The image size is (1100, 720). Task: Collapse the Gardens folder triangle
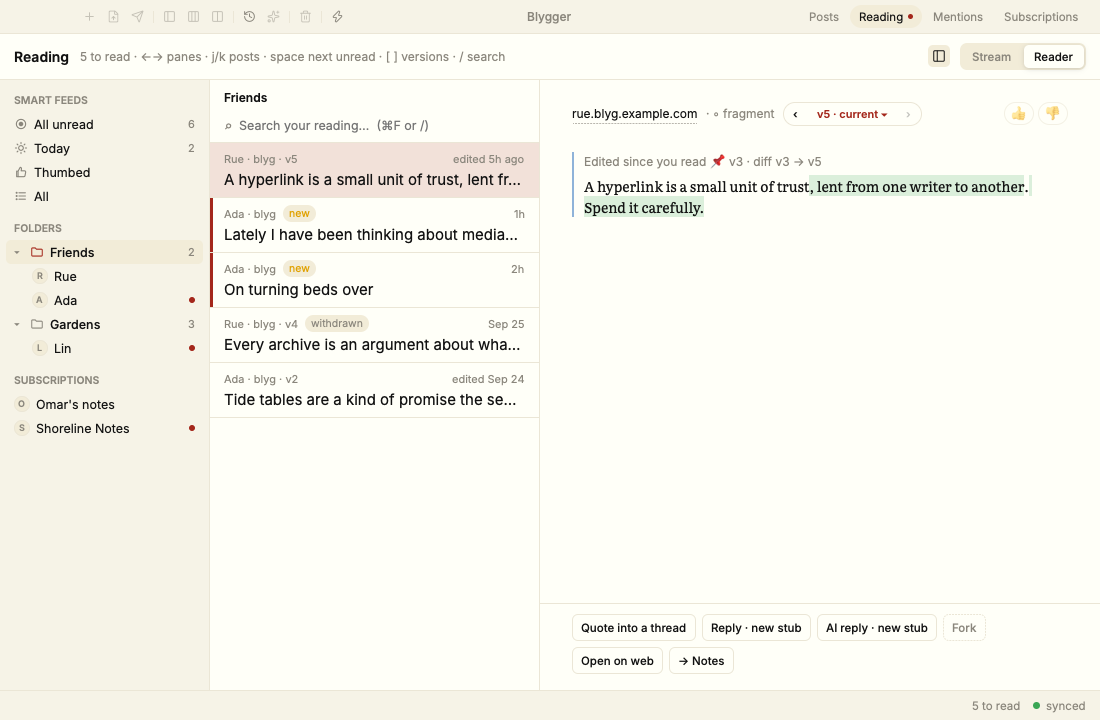click(17, 325)
